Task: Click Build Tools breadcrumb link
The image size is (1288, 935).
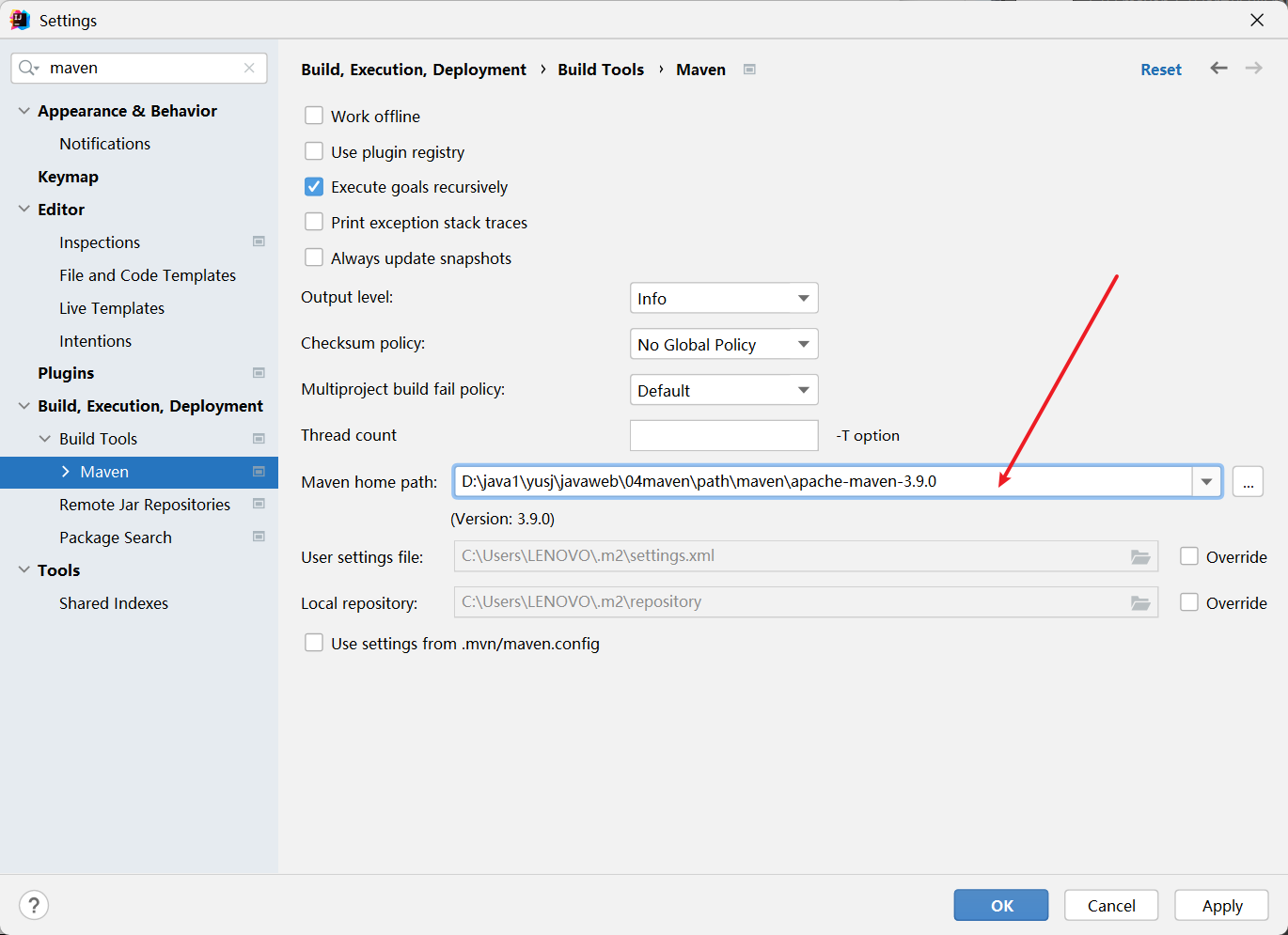Action: pos(601,70)
